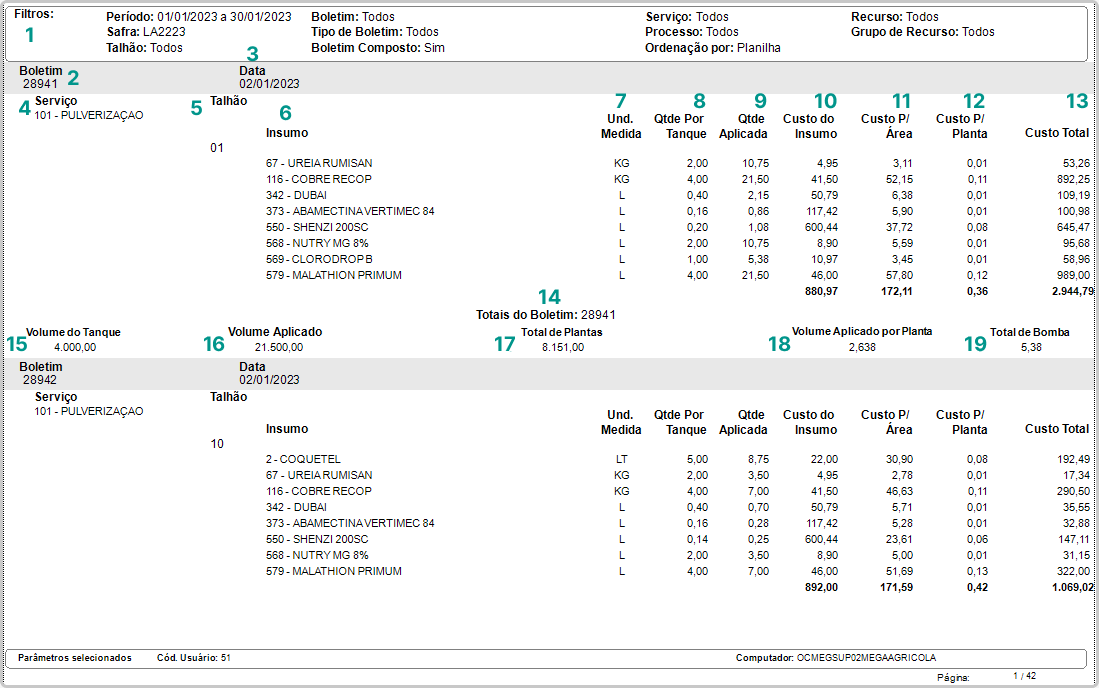The height and width of the screenshot is (688, 1099).
Task: Select Volume do Tanque value 4.000,00
Action: coord(76,347)
